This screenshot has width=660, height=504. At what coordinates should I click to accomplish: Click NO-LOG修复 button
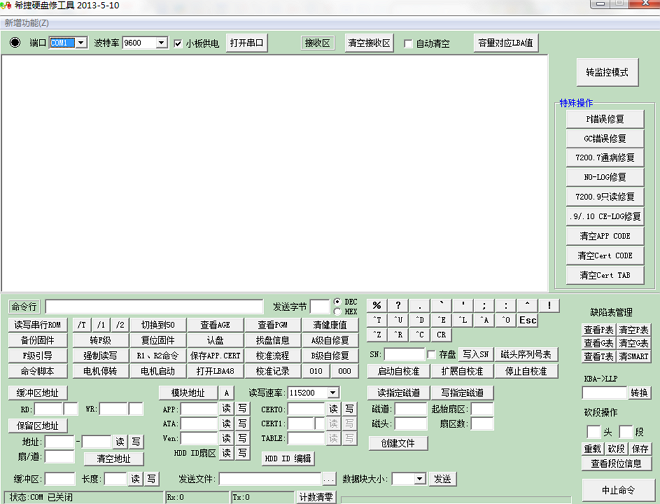(x=605, y=177)
